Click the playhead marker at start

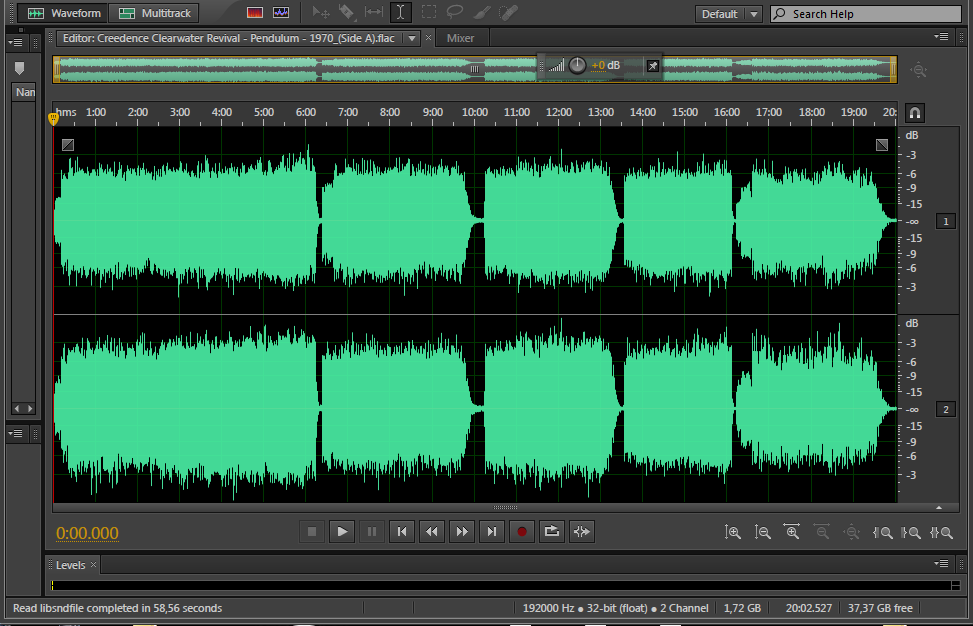coord(53,118)
